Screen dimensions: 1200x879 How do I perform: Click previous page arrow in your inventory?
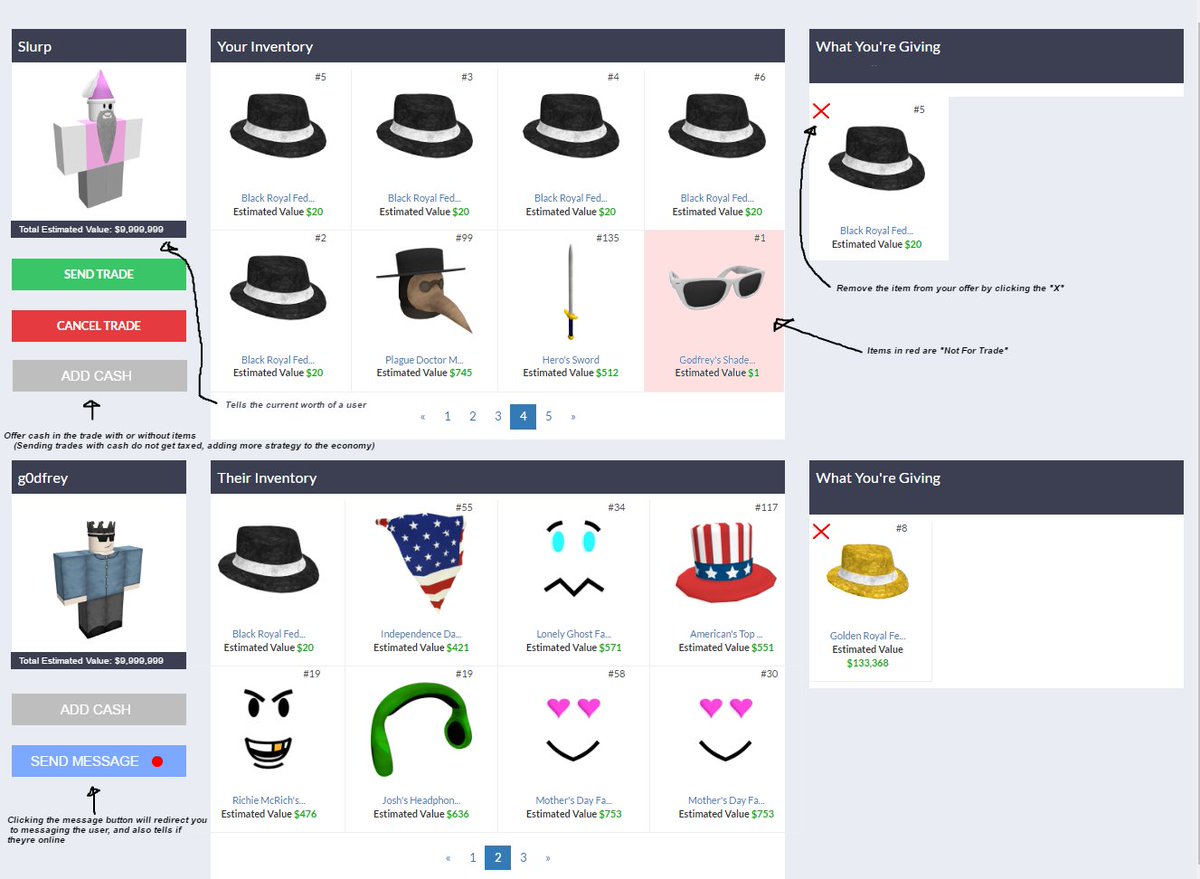tap(423, 417)
